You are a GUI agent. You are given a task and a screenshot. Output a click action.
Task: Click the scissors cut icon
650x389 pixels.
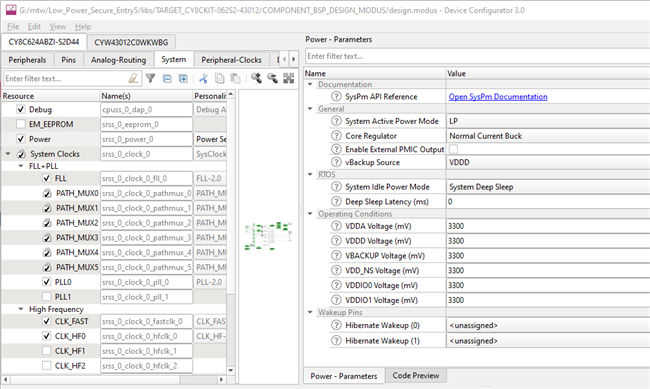click(204, 78)
